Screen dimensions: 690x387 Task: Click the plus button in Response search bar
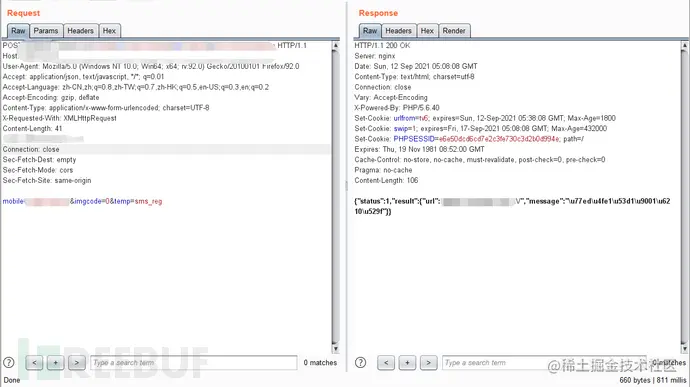407,363
